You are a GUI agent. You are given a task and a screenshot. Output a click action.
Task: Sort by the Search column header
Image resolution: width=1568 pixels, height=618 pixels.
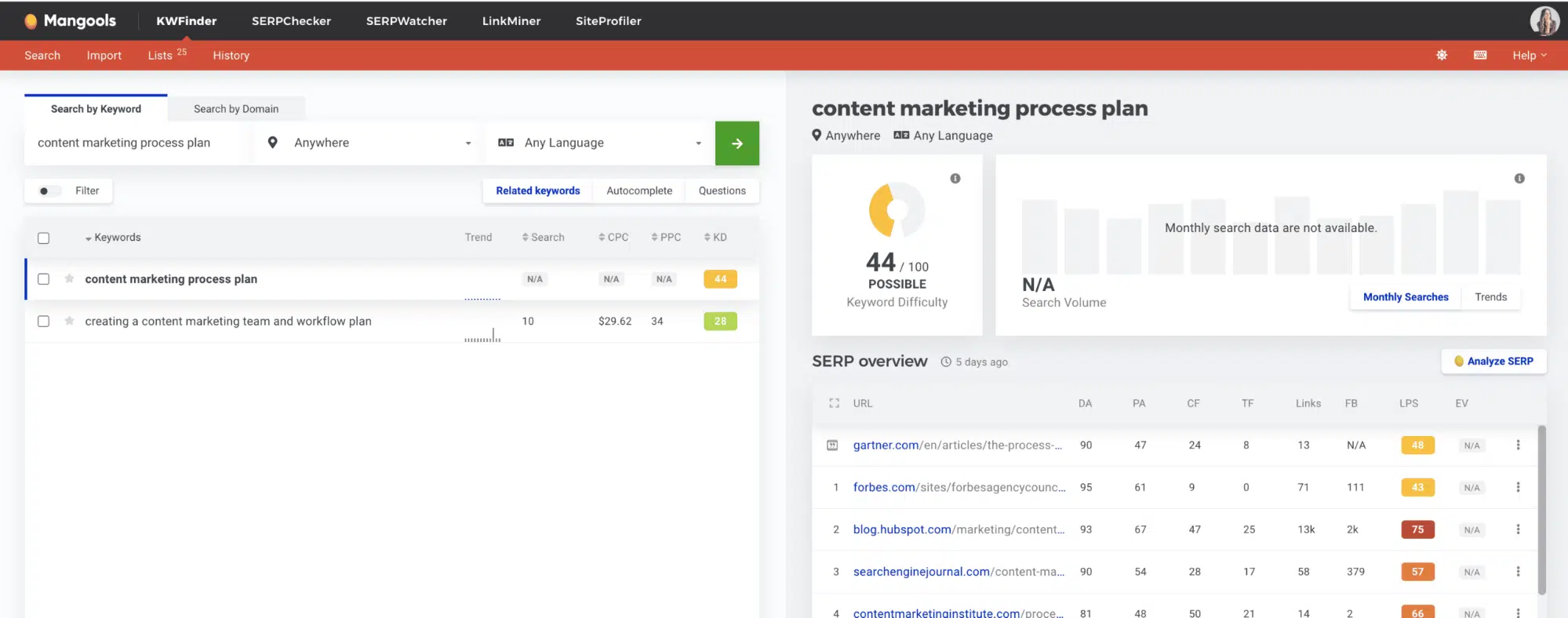point(544,238)
